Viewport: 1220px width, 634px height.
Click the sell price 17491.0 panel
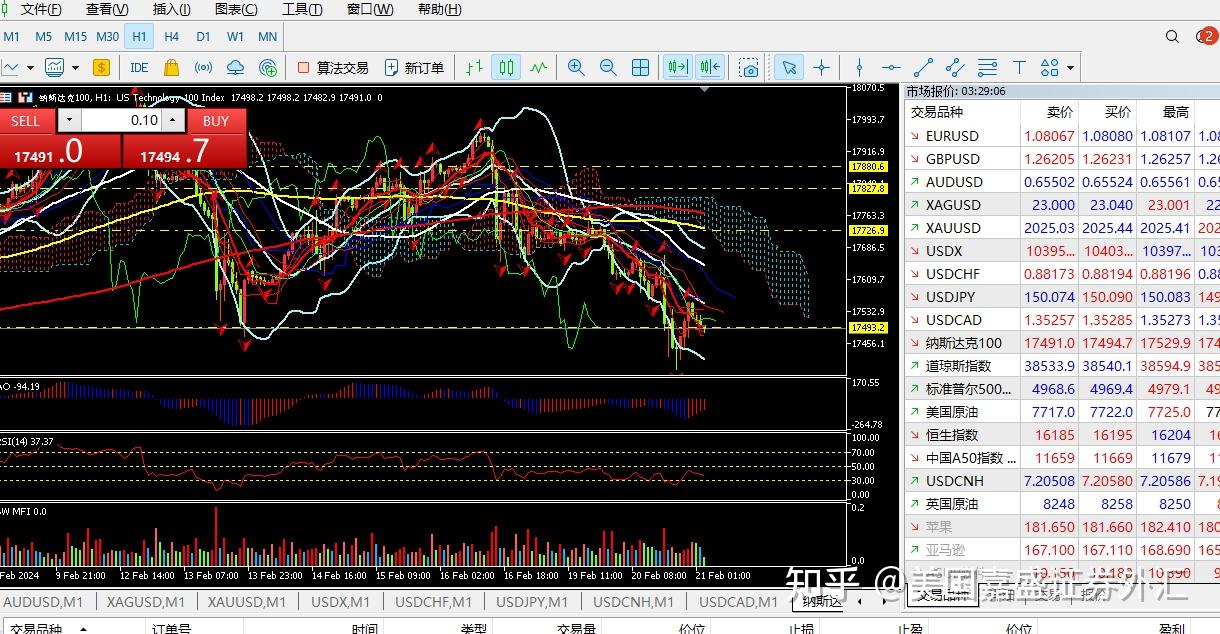click(x=60, y=152)
